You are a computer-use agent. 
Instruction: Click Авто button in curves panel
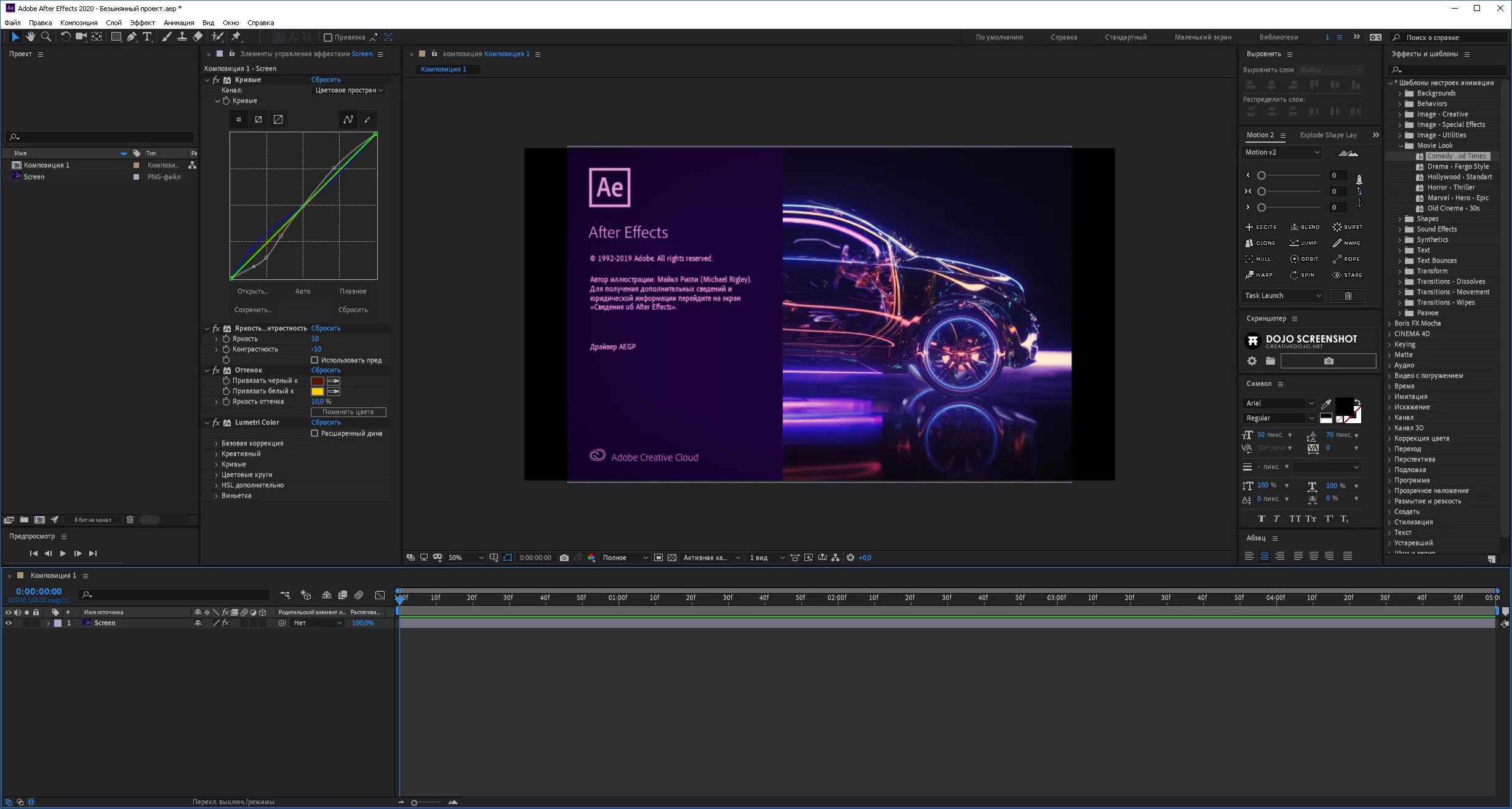[x=302, y=291]
